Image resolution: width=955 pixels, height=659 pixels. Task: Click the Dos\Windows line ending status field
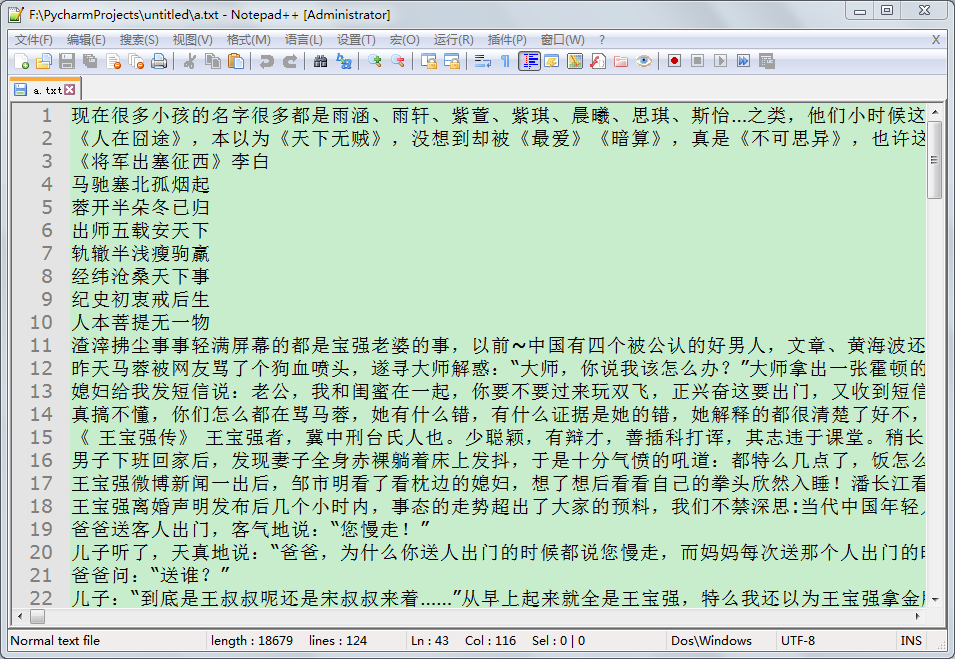click(722, 641)
